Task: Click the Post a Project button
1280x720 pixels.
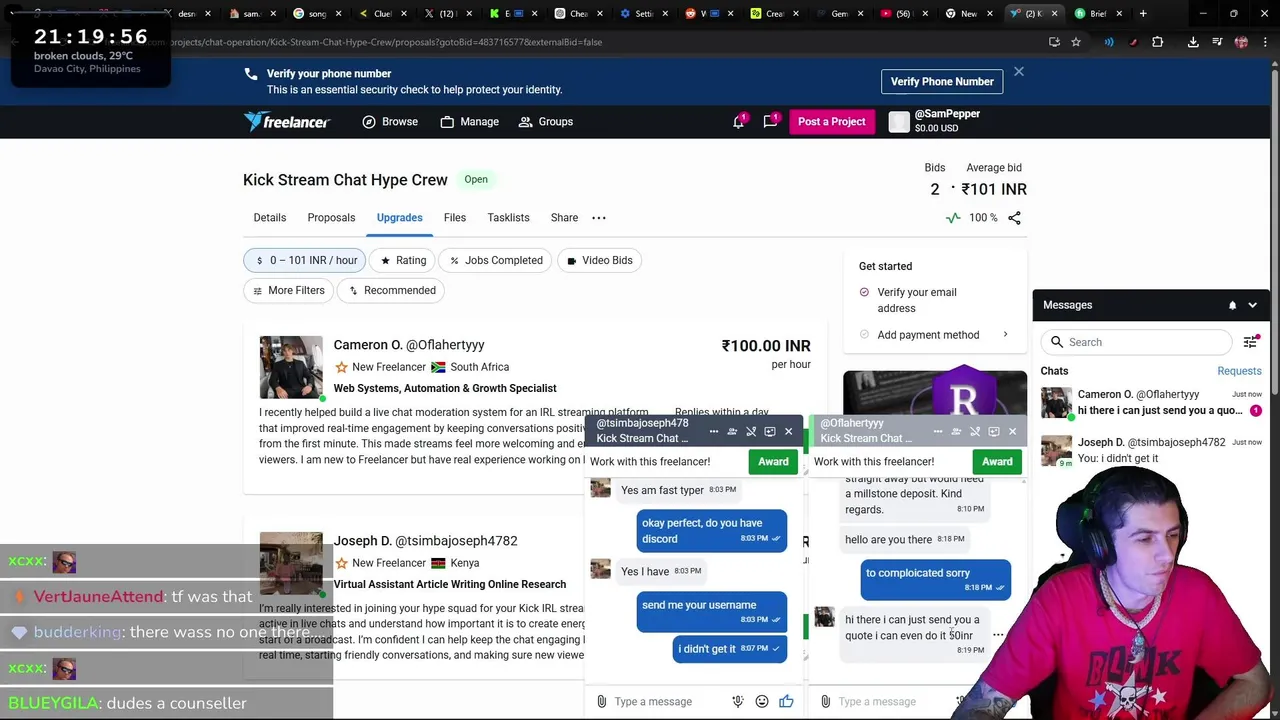Action: [x=831, y=121]
